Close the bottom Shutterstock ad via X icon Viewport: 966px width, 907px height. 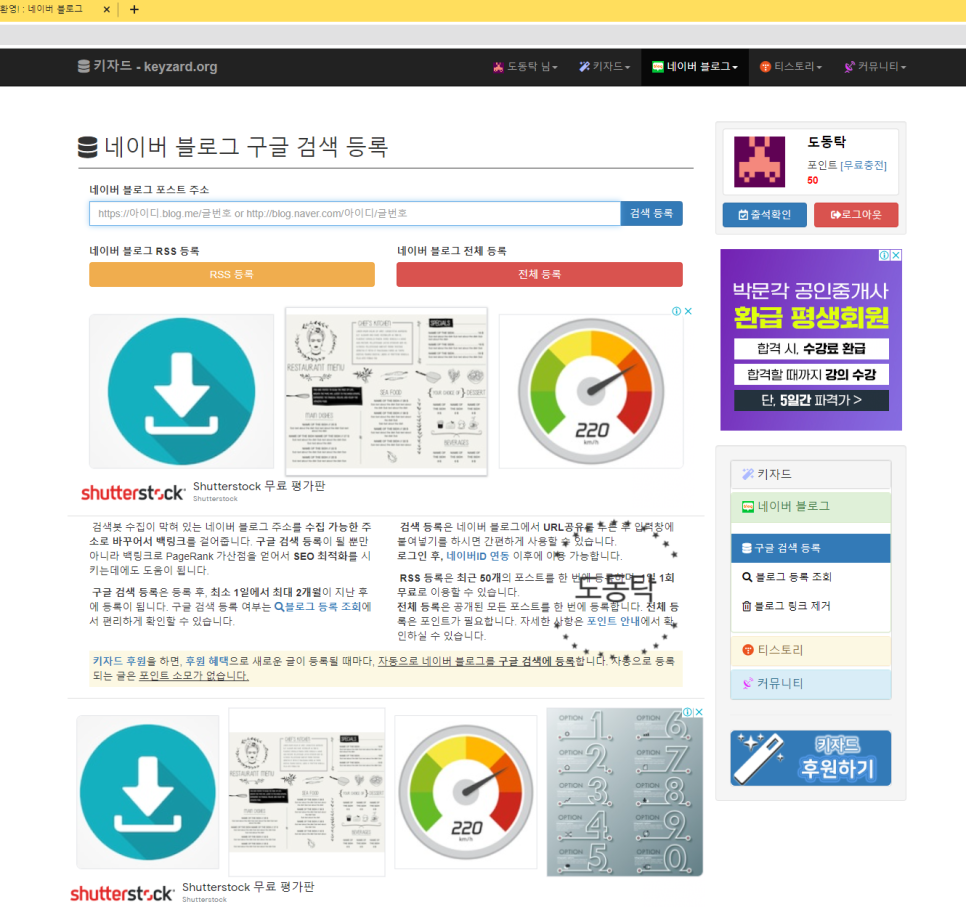(x=699, y=712)
